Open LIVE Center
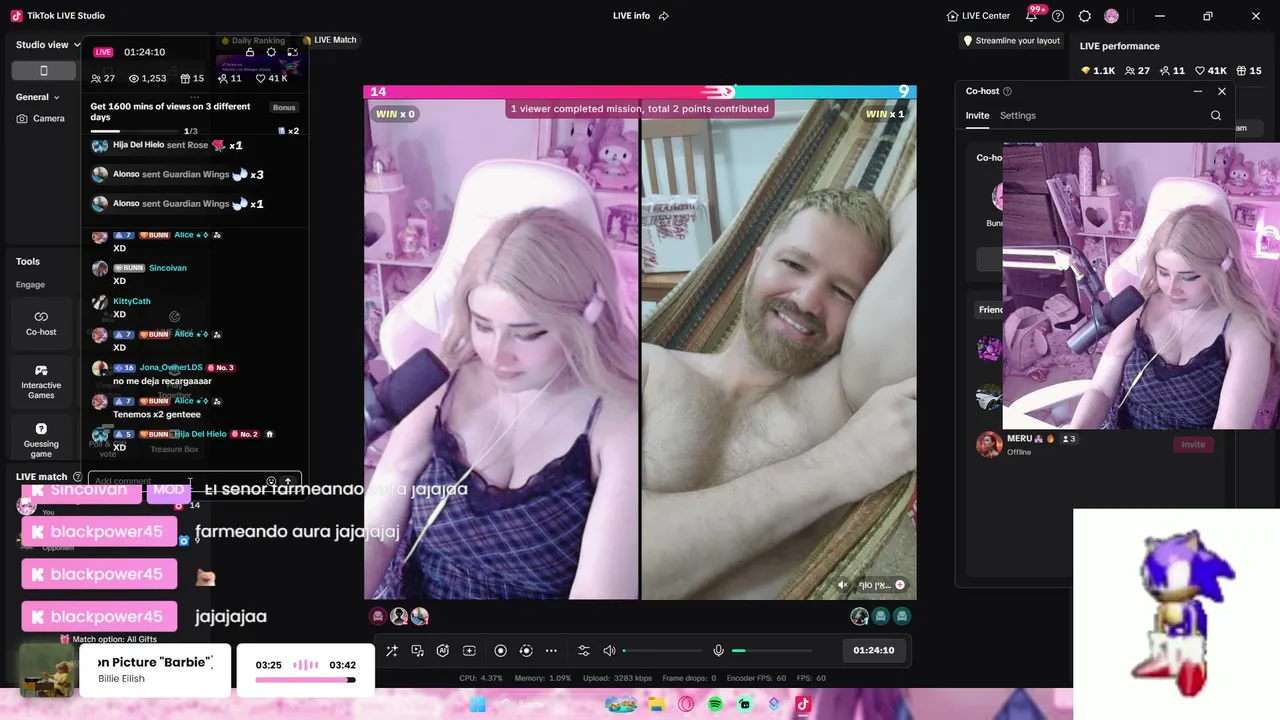1280x720 pixels. (x=978, y=16)
